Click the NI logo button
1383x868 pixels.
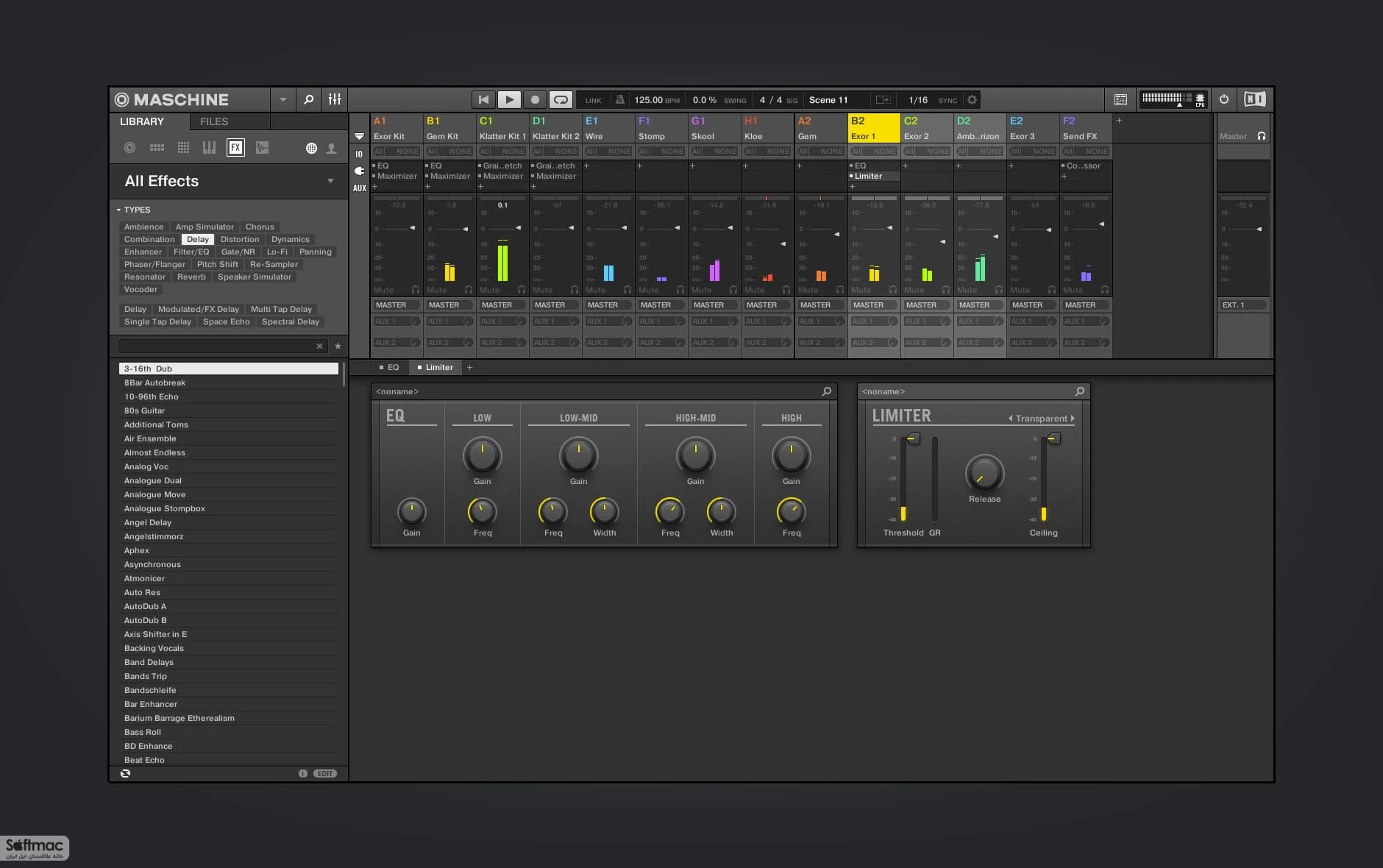click(x=1254, y=99)
